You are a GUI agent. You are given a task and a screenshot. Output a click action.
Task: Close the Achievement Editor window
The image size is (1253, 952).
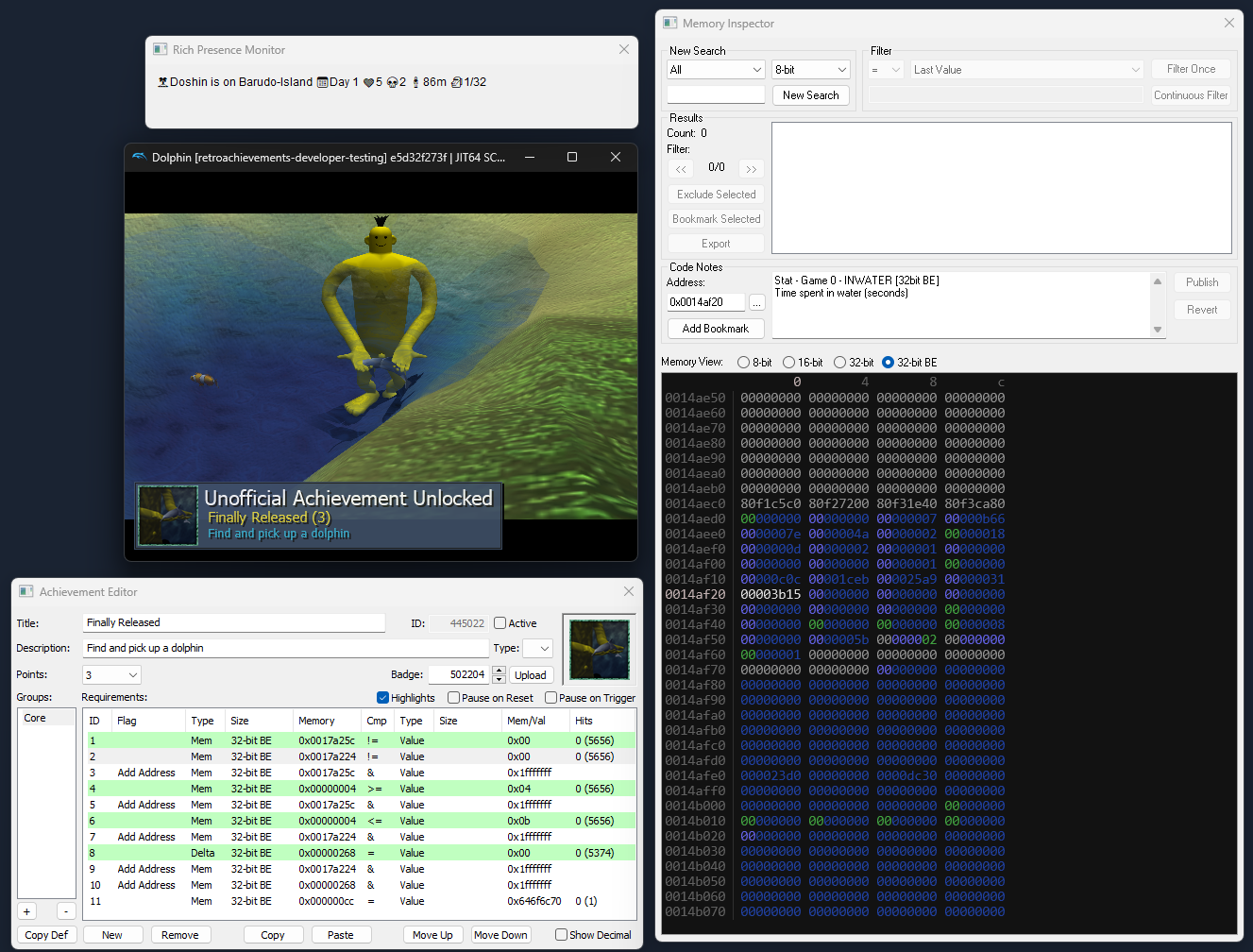click(x=629, y=591)
